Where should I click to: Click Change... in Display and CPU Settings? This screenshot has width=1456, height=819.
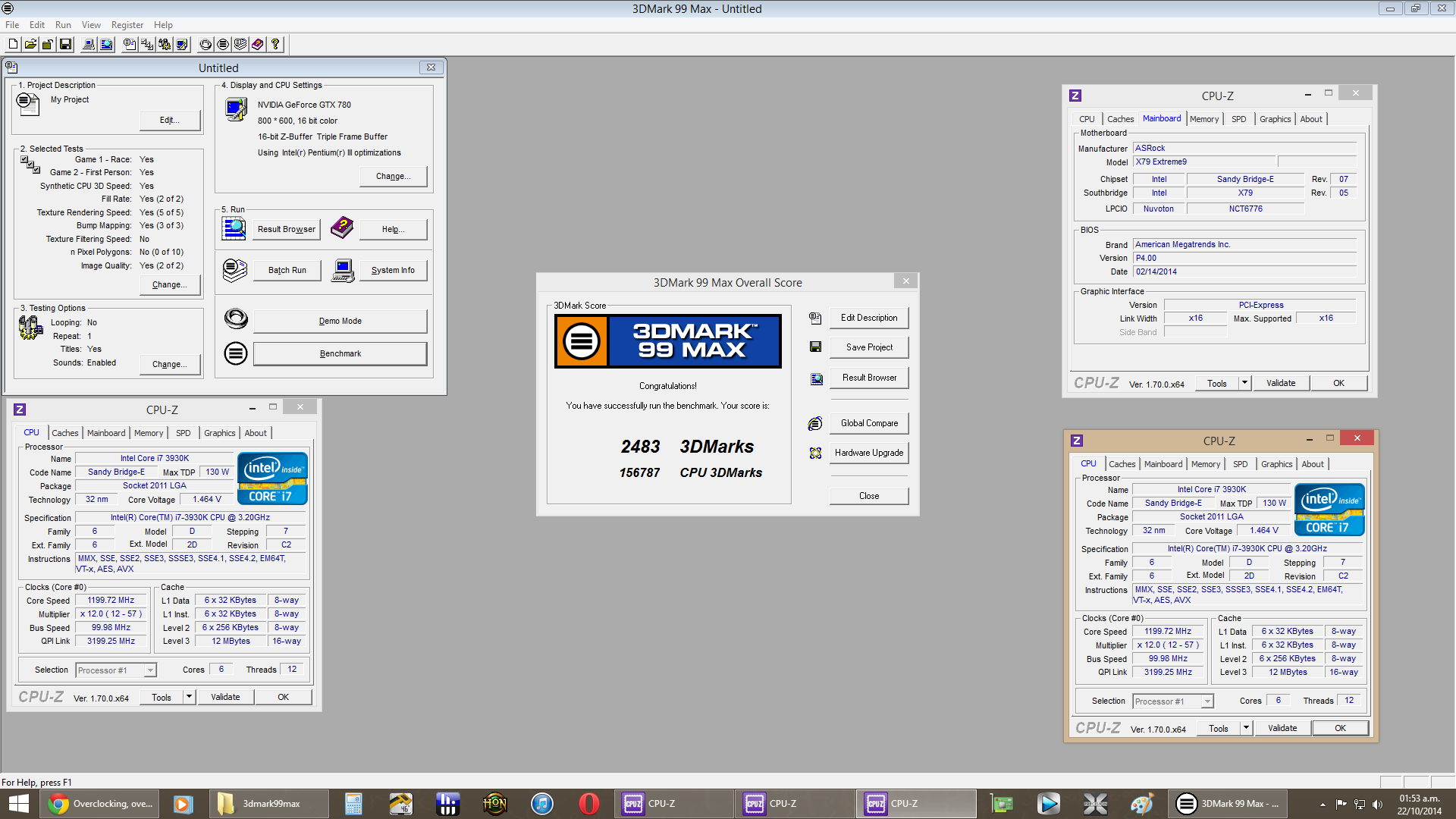coord(393,176)
